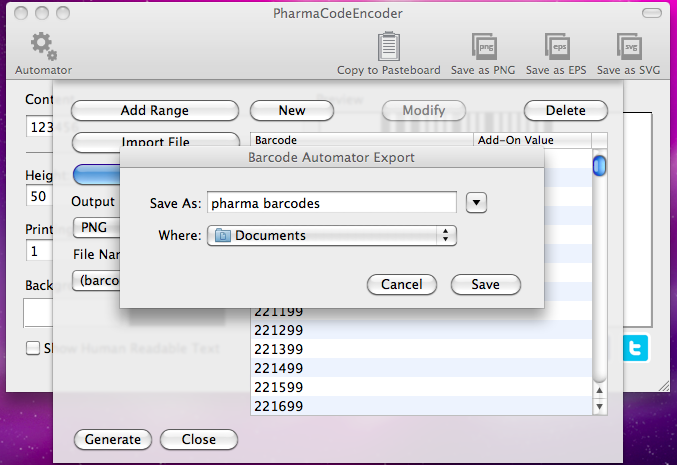Click the Twitter bird icon
This screenshot has height=465, width=677.
(636, 348)
